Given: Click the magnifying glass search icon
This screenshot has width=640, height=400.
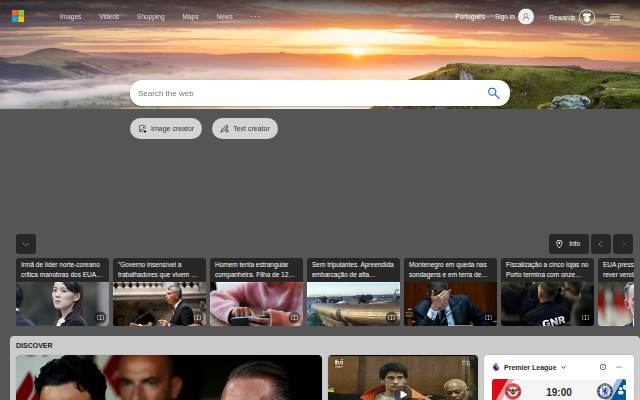Looking at the screenshot, I should tap(493, 93).
